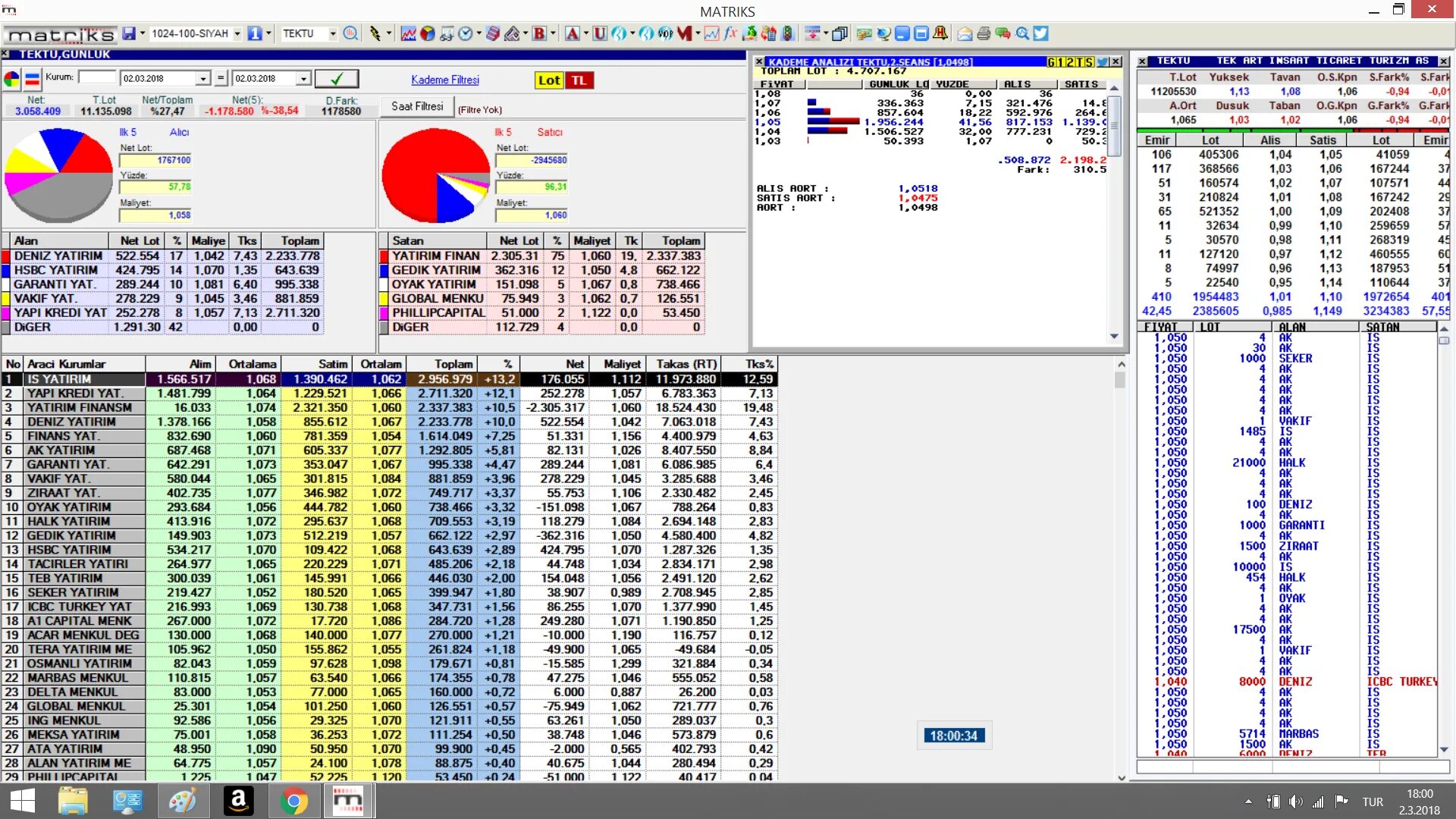Toggle the 1 session button in Kademe Analizi
Screen dimensions: 1456x819
[1062, 62]
